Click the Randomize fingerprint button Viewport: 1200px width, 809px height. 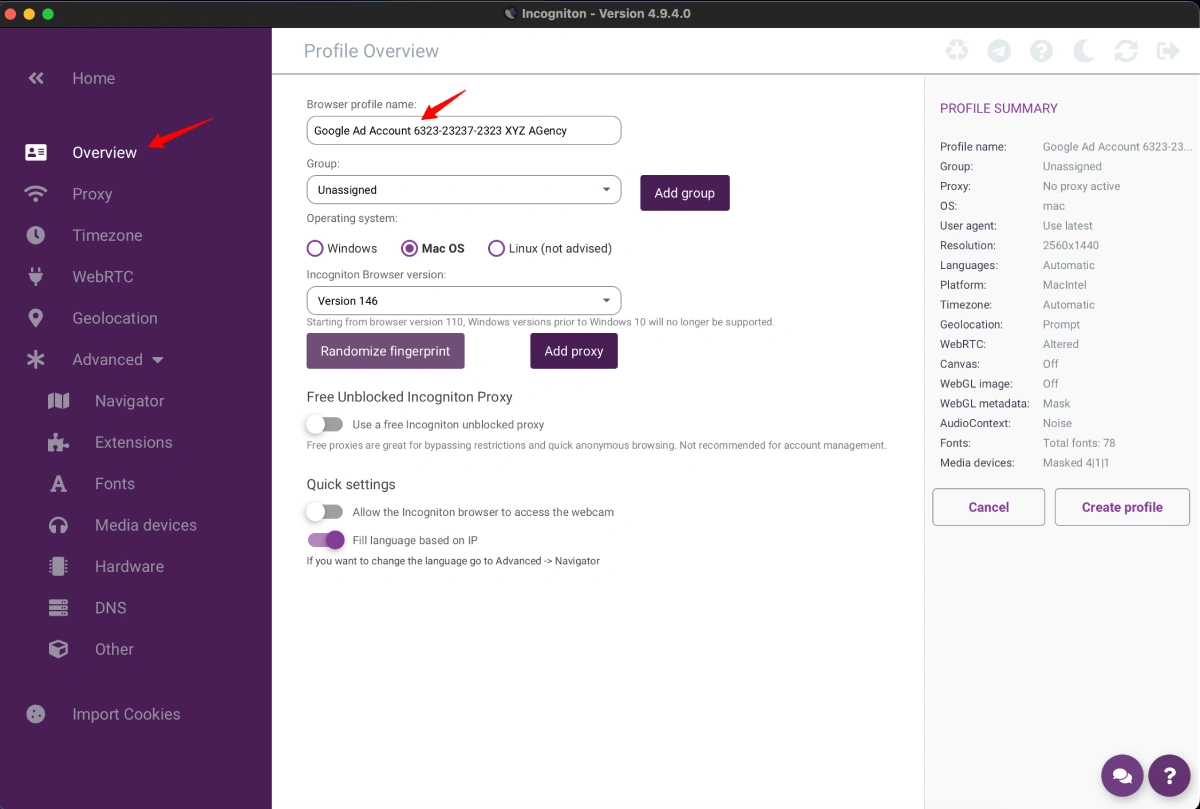tap(385, 351)
